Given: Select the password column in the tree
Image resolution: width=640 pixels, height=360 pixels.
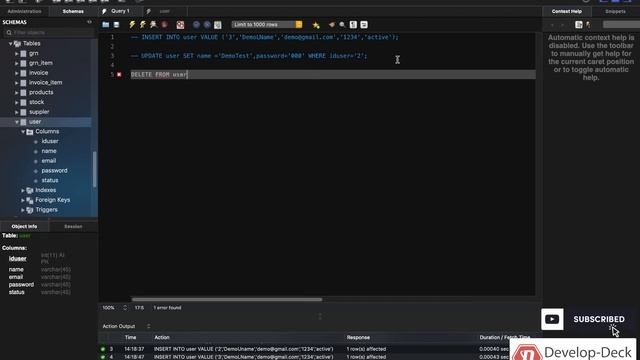Looking at the screenshot, I should coord(54,171).
